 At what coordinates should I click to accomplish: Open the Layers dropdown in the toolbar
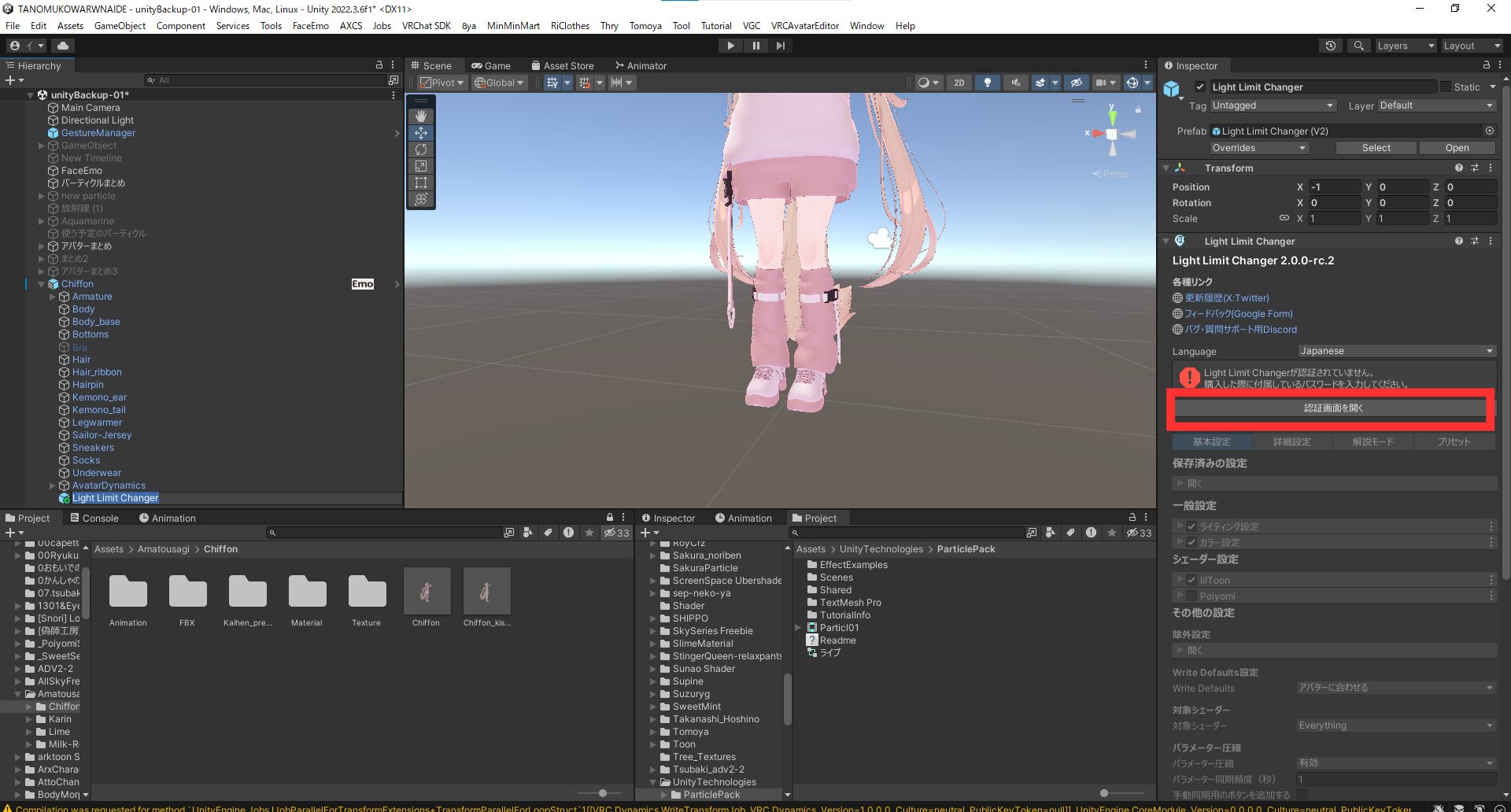[1405, 45]
